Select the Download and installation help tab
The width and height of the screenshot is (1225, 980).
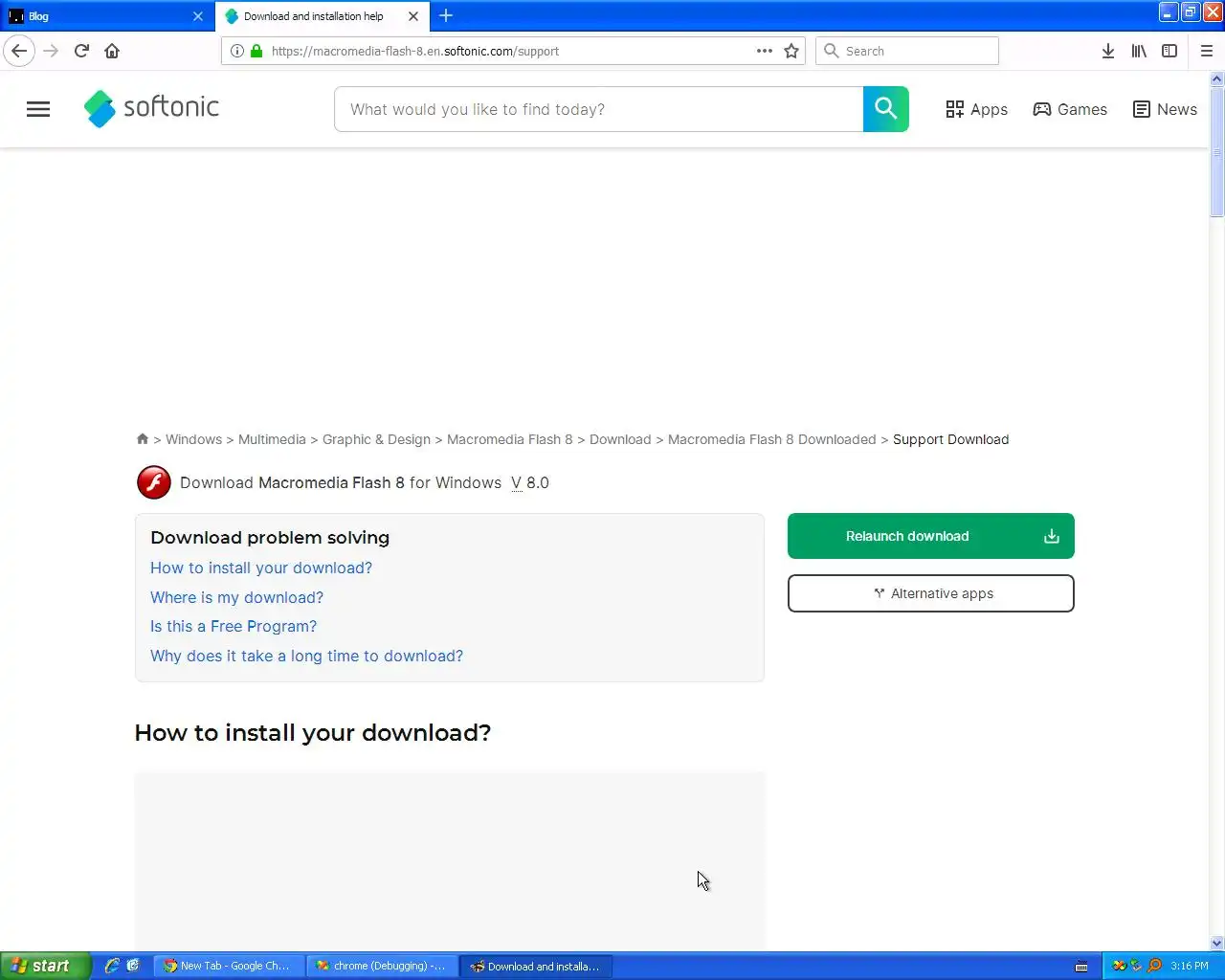point(314,16)
